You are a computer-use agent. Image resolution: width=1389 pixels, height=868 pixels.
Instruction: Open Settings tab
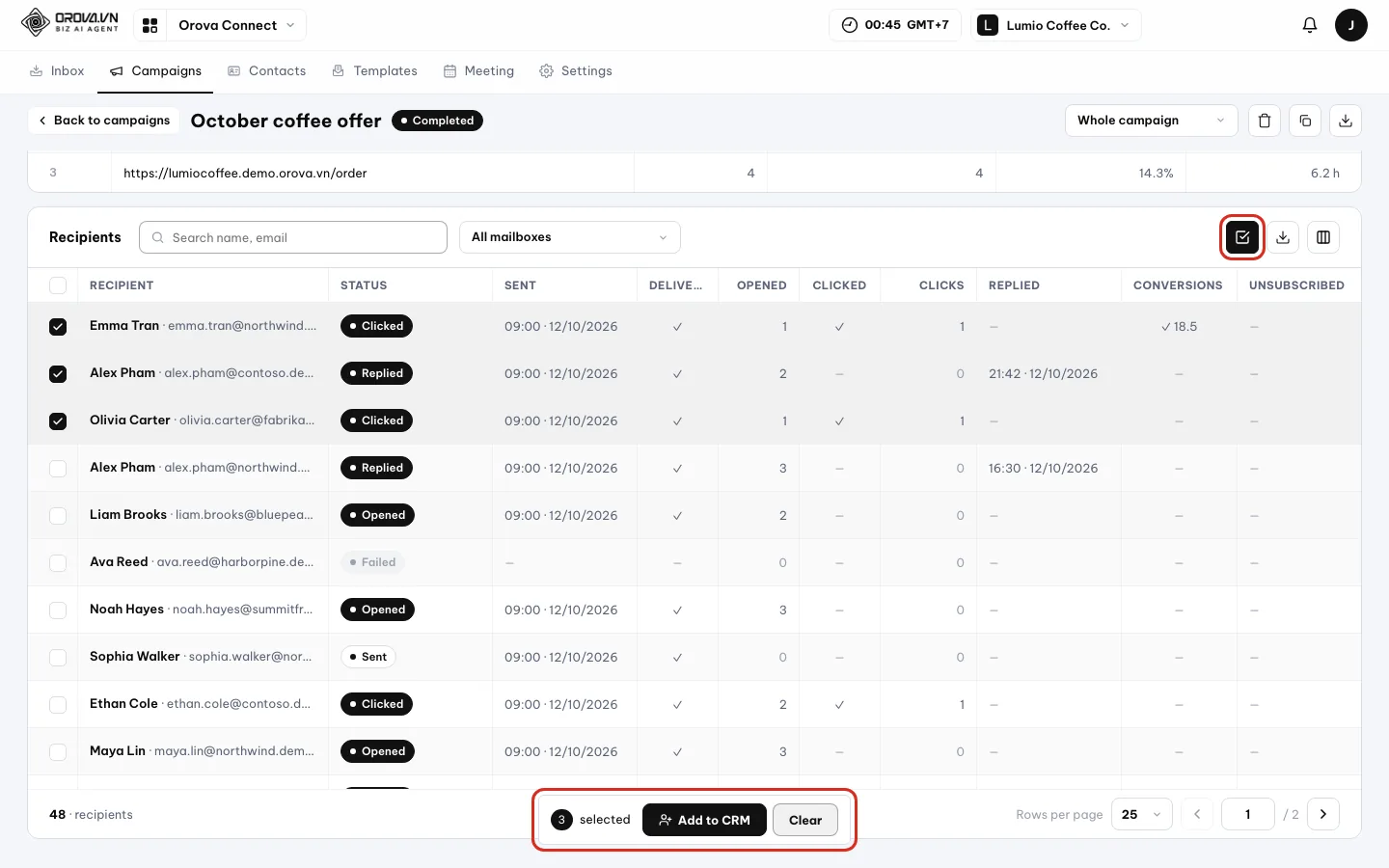coord(576,71)
